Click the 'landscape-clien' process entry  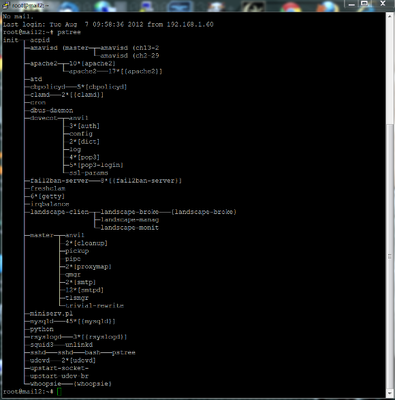tap(60, 212)
